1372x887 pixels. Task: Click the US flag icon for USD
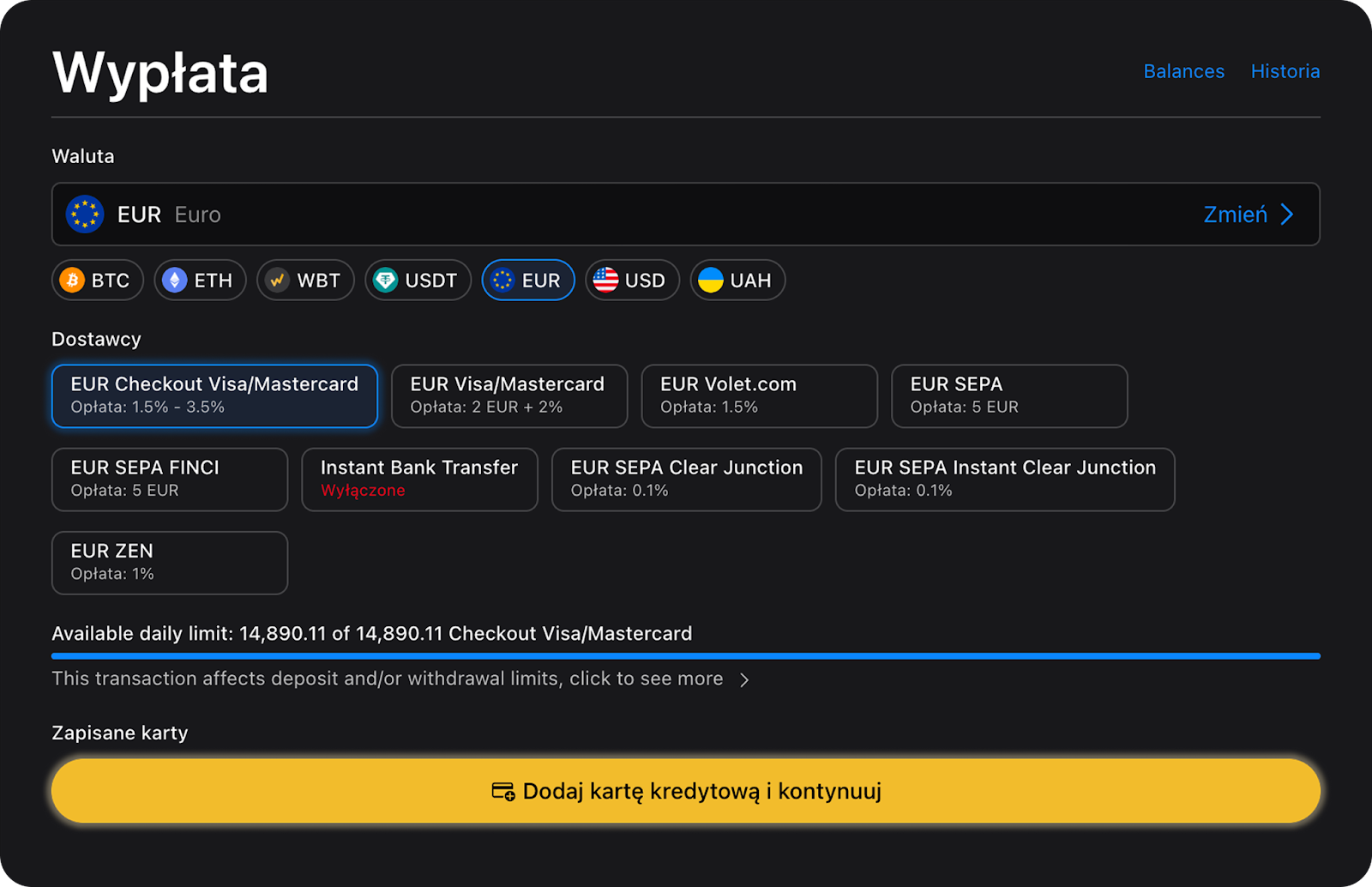click(x=605, y=281)
